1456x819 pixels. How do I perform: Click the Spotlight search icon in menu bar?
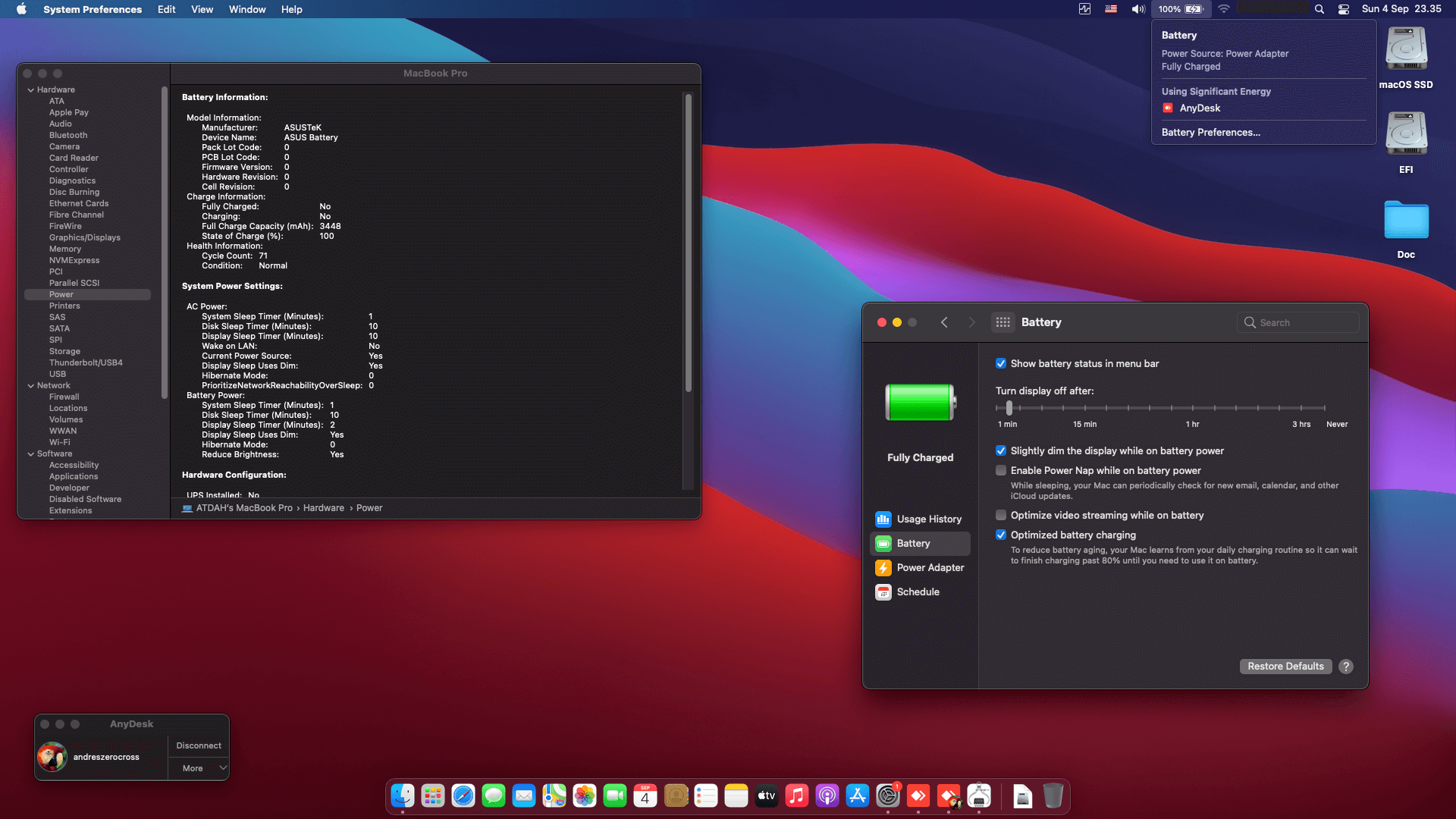[x=1319, y=9]
